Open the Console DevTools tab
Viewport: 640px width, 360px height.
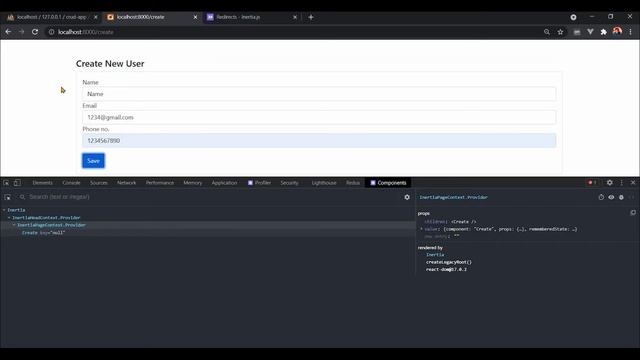[71, 183]
